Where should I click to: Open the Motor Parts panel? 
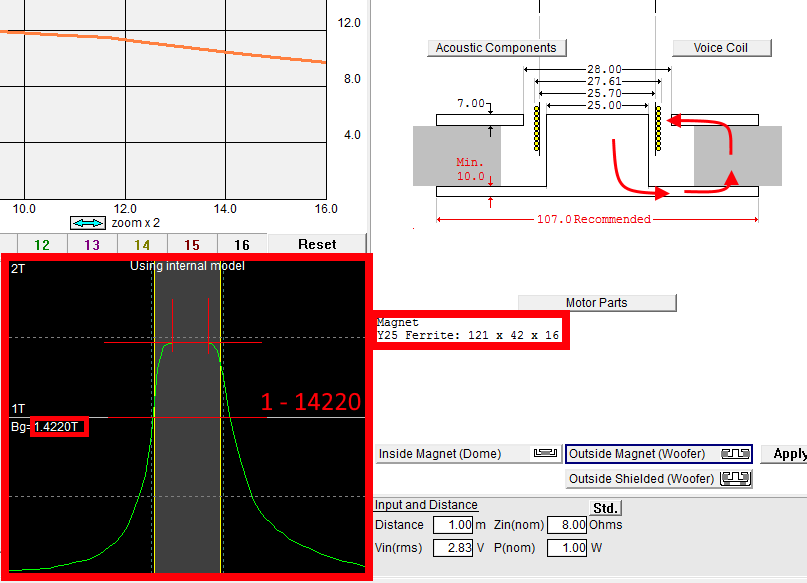pos(597,303)
